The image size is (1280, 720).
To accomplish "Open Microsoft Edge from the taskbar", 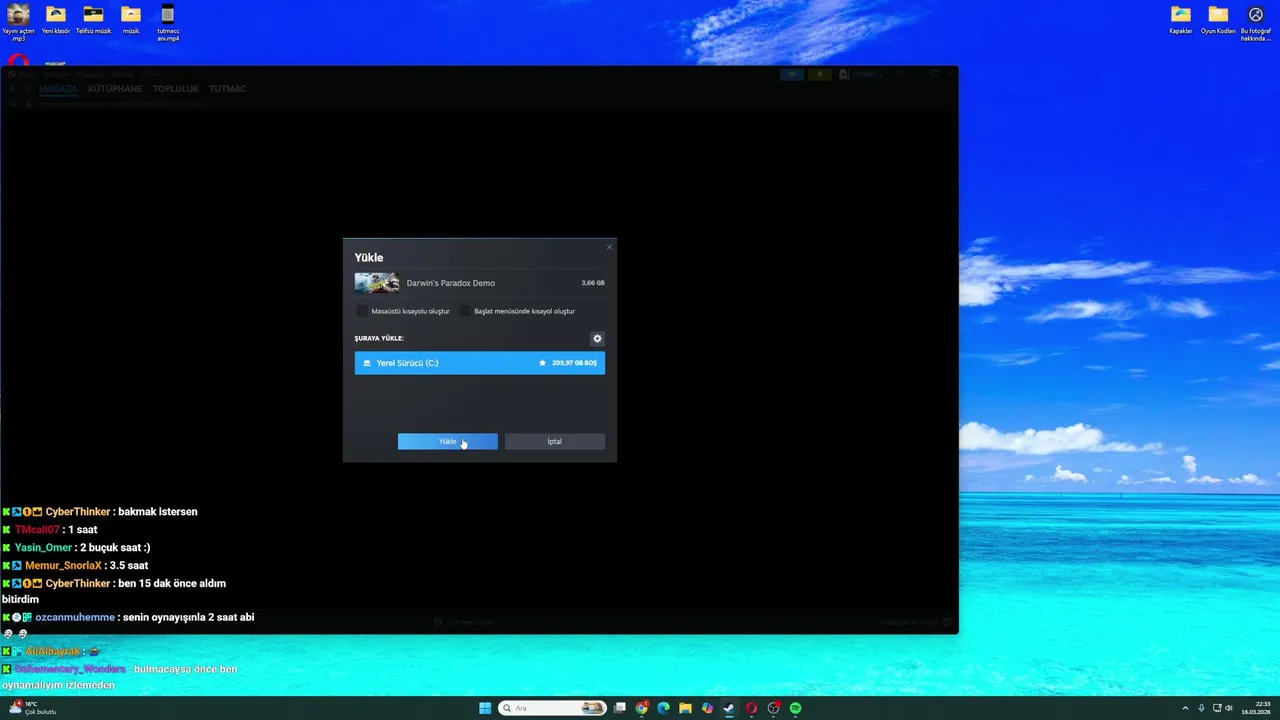I will (x=663, y=708).
